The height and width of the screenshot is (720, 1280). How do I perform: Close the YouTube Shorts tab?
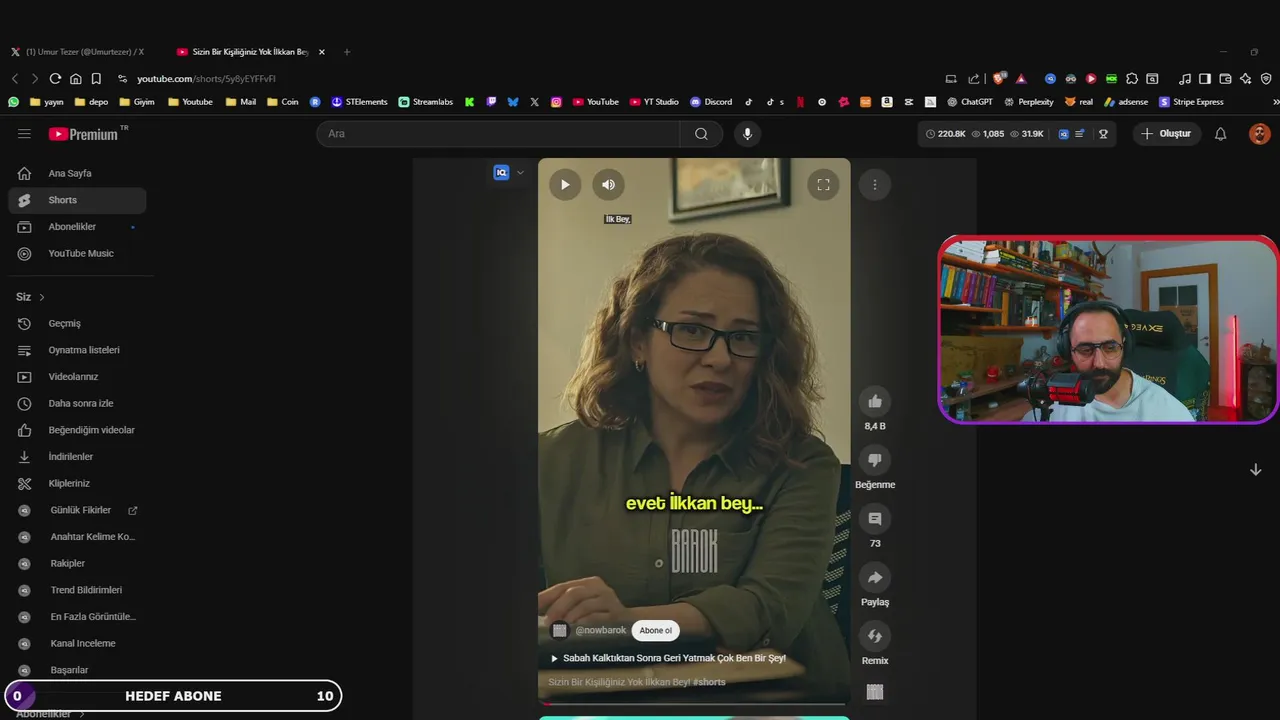pos(321,52)
